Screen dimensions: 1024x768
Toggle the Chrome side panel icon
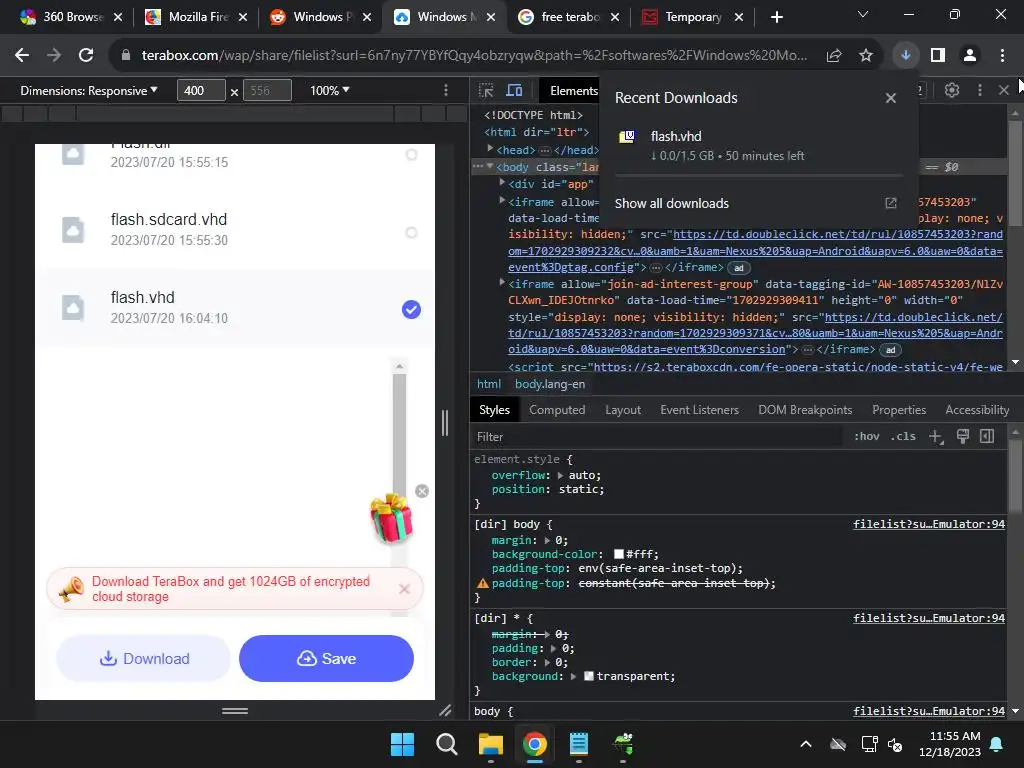[938, 56]
